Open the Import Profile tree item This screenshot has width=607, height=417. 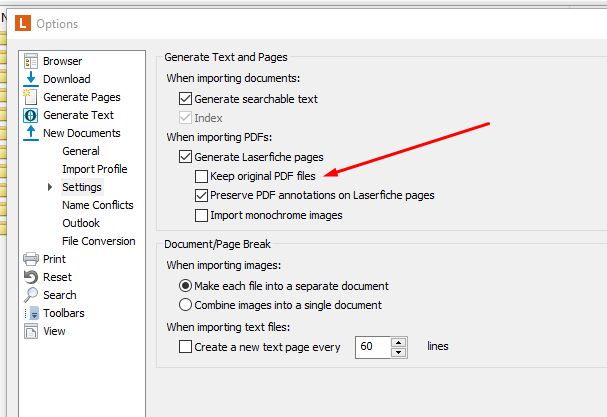[95, 169]
